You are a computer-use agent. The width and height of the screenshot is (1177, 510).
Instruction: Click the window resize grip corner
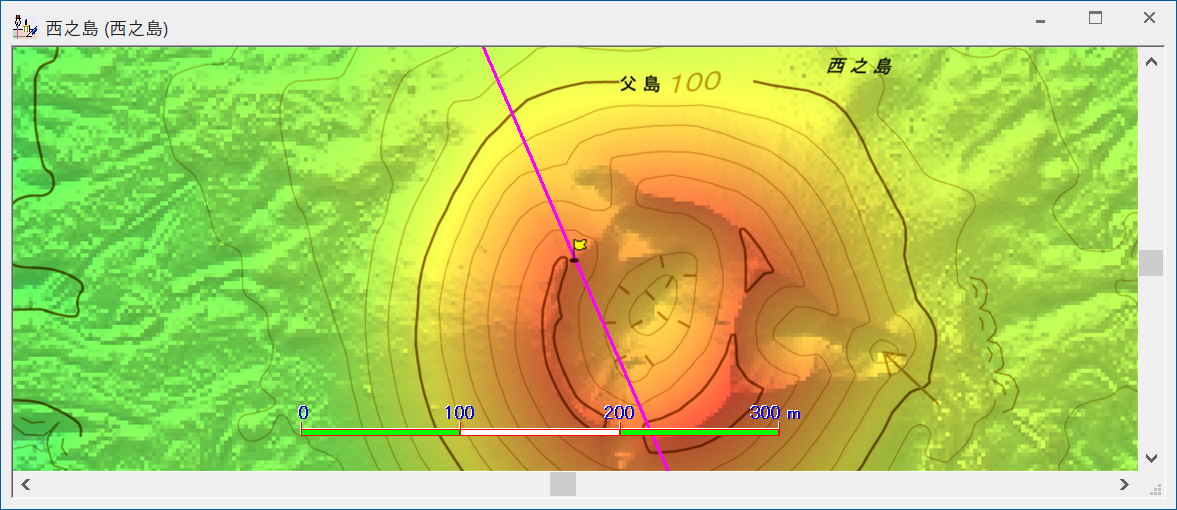click(1156, 490)
